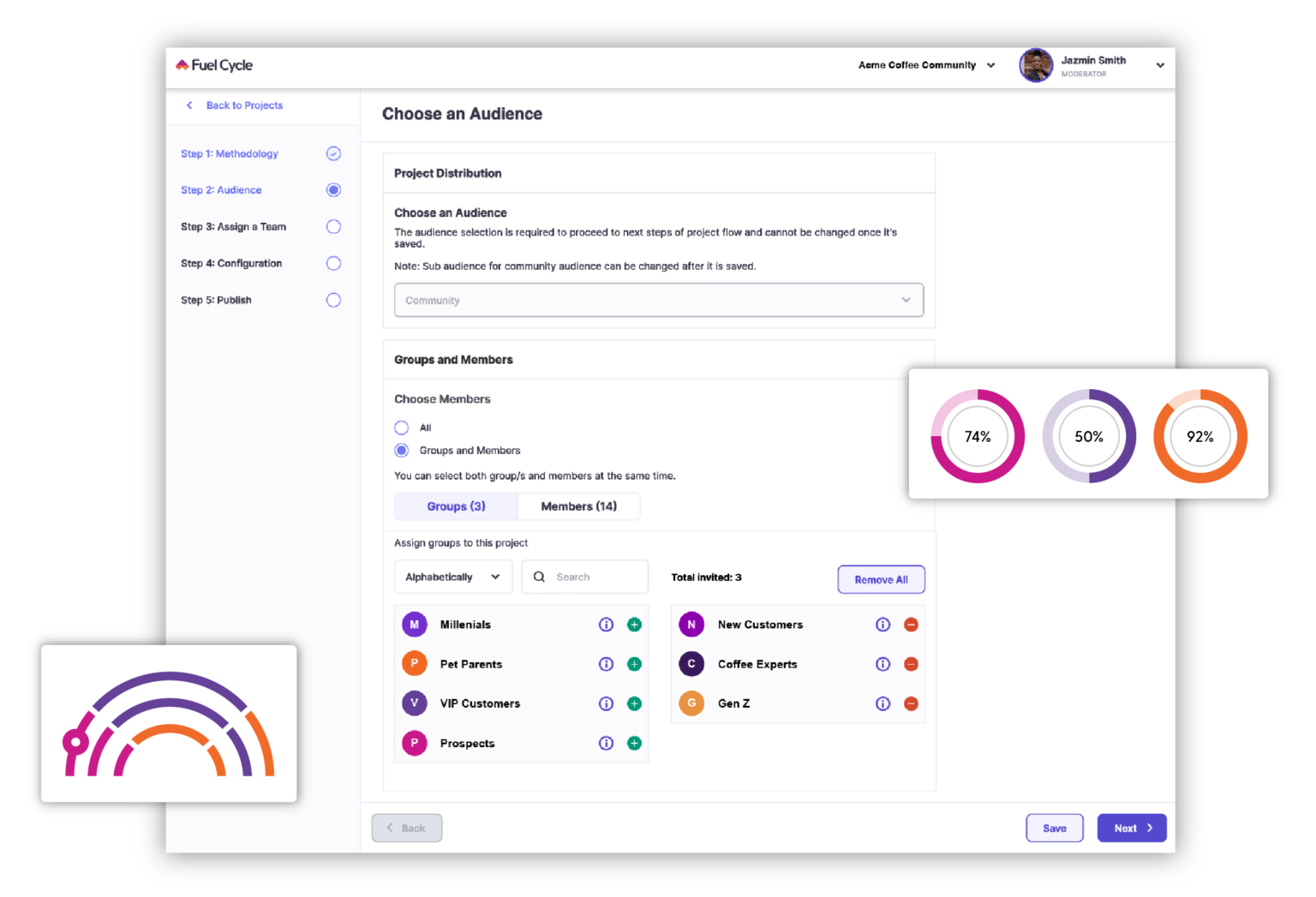1316x897 pixels.
Task: Add the Prospects group via plus icon
Action: (x=634, y=743)
